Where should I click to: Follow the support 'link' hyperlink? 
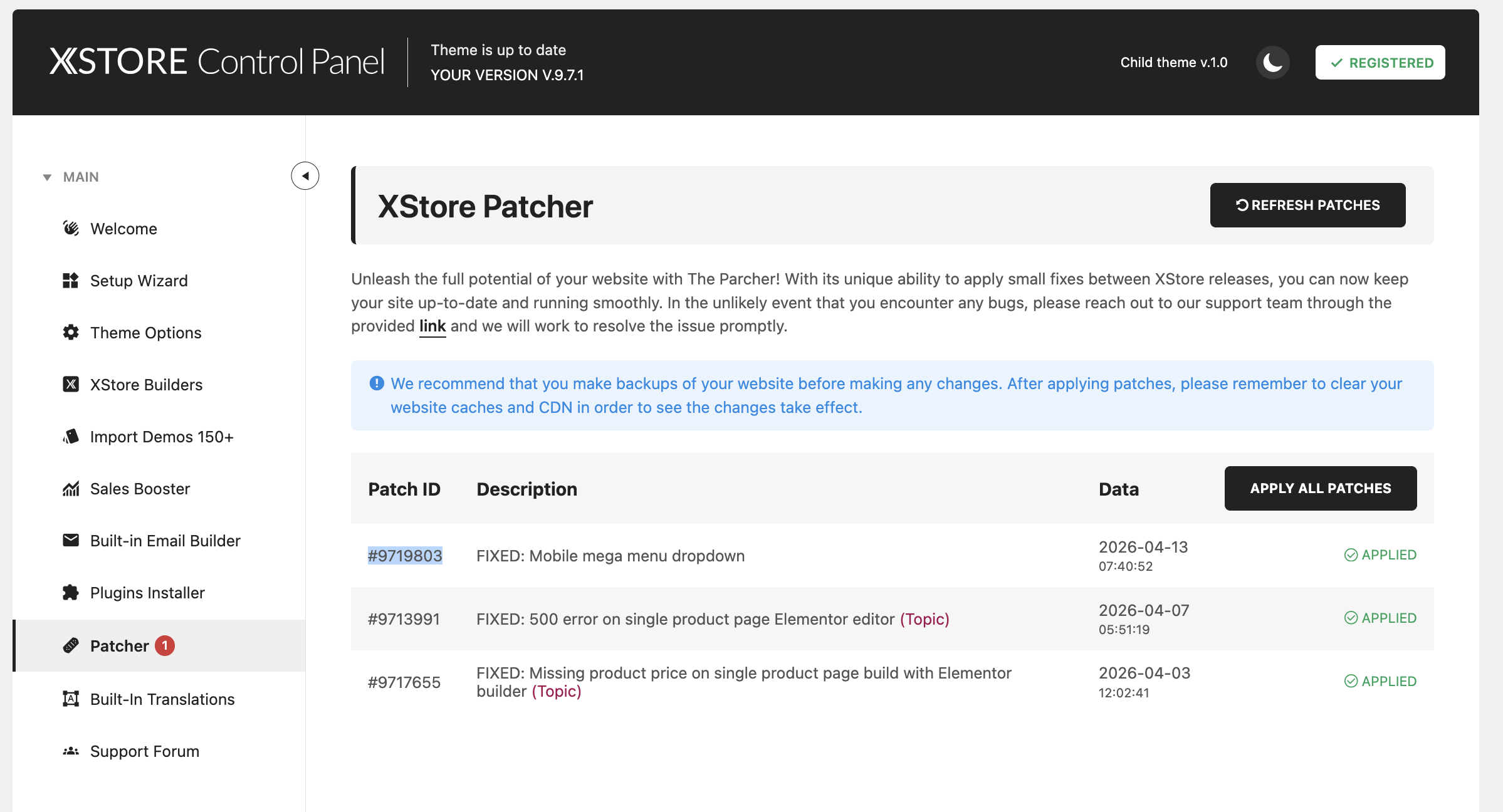pos(432,326)
